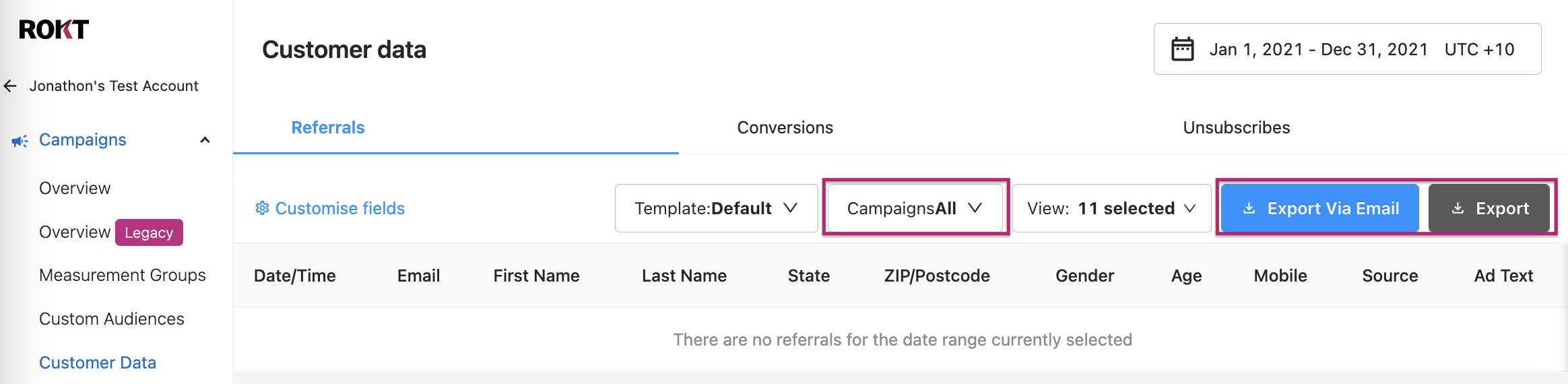Open Measurement Groups in sidebar
Image resolution: width=1568 pixels, height=384 pixels.
point(123,275)
